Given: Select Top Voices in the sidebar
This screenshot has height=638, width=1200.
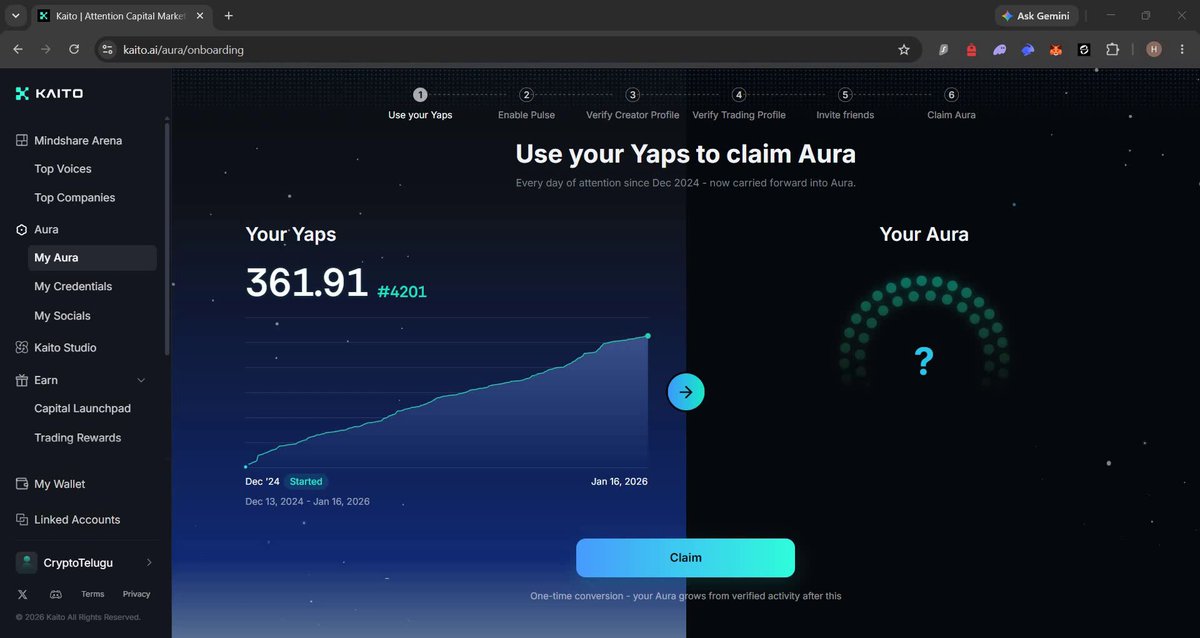Looking at the screenshot, I should coord(63,169).
